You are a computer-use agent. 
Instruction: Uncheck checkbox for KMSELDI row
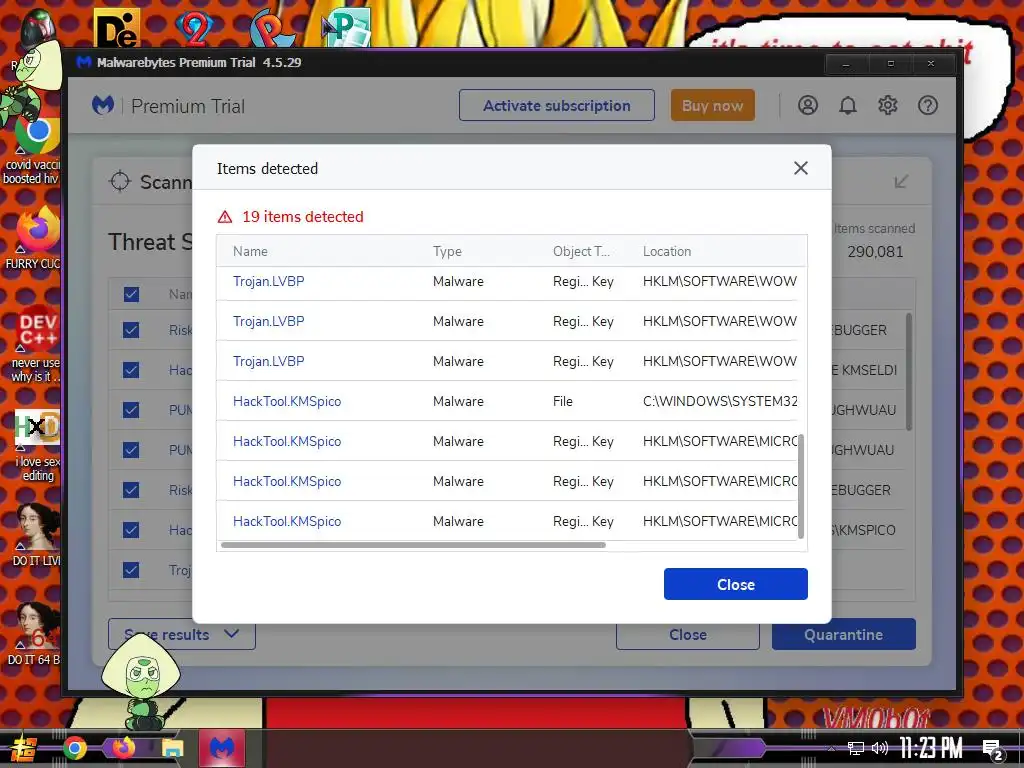tap(131, 370)
